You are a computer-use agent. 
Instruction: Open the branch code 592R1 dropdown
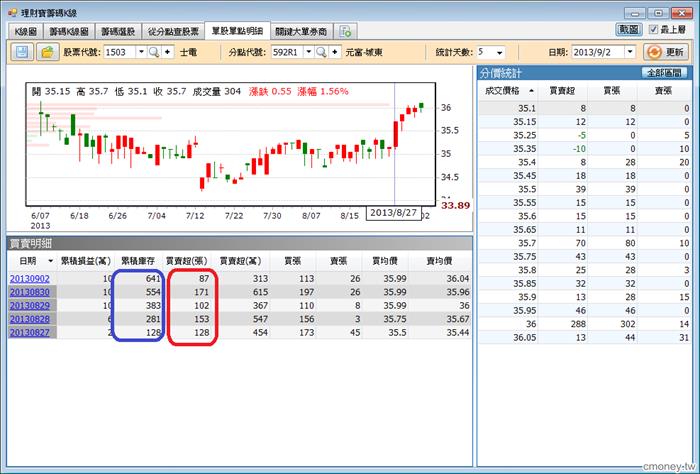click(x=308, y=52)
